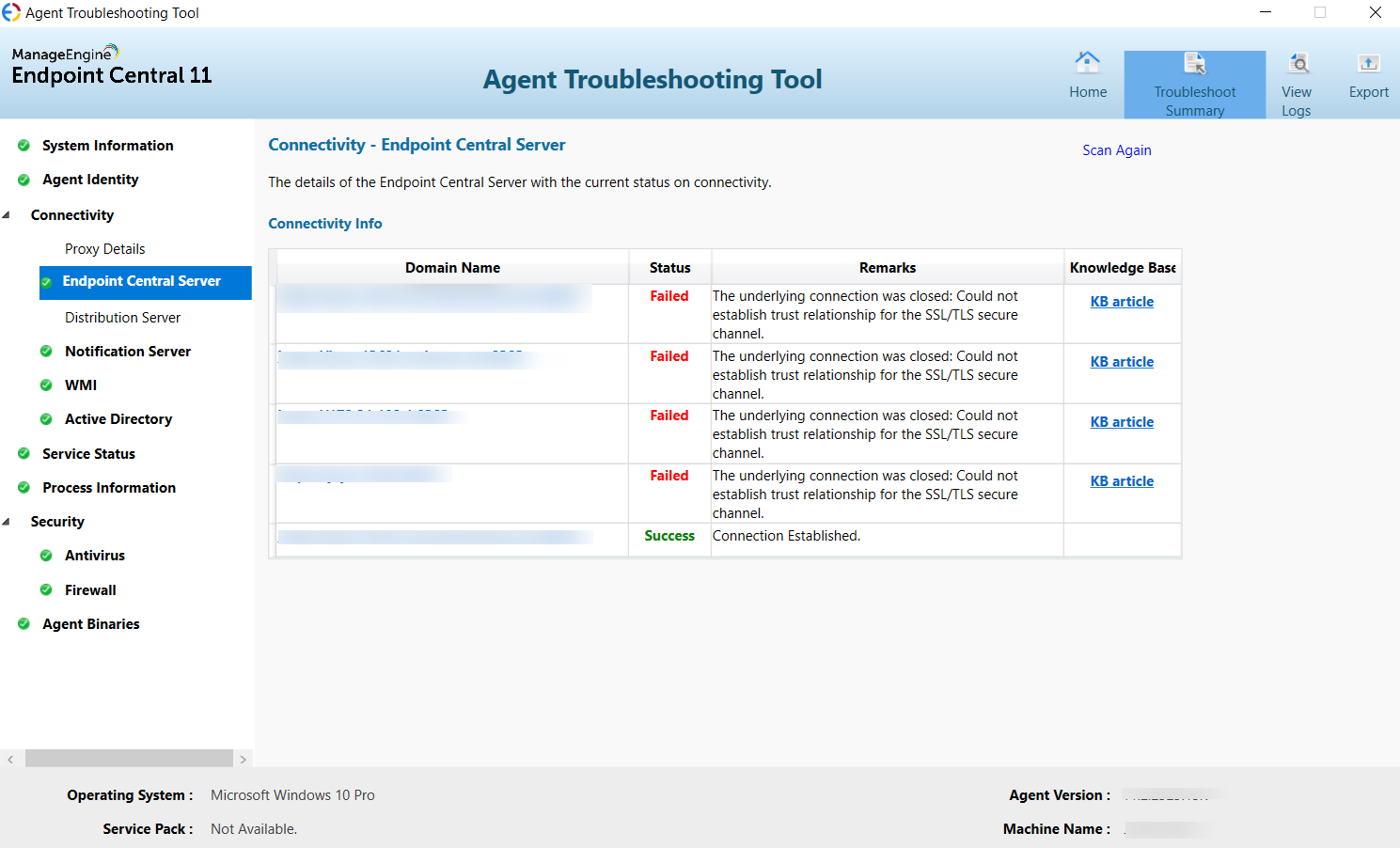The height and width of the screenshot is (848, 1400).
Task: Click green check icon beside Service Status
Action: click(x=24, y=454)
